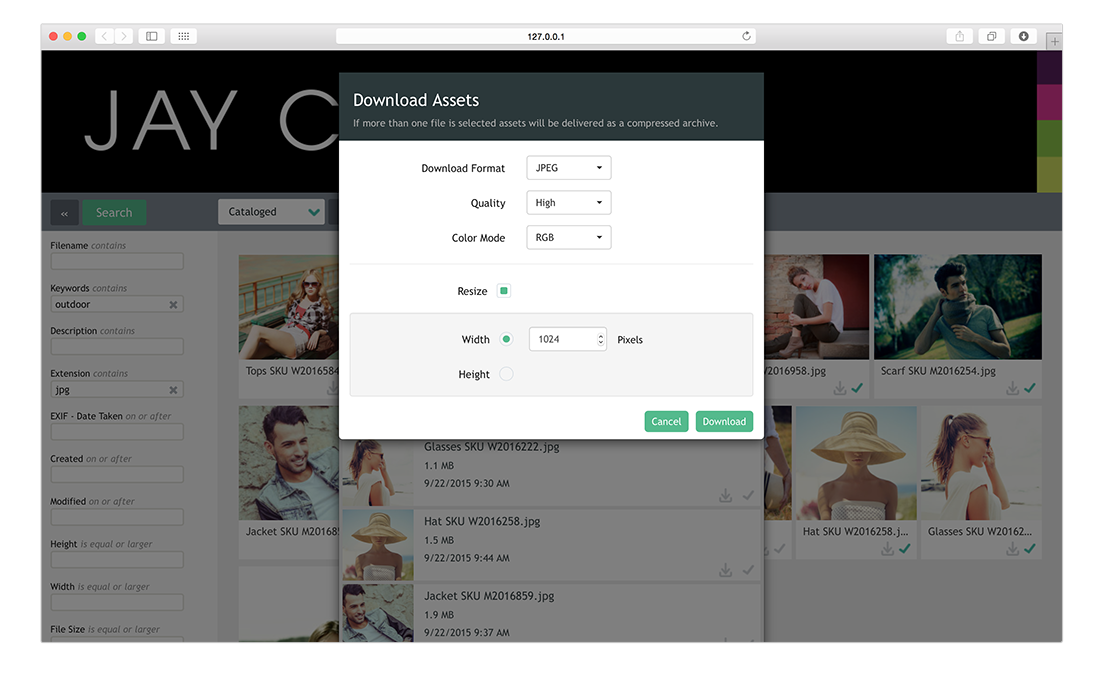Click the Width is equal or larger field
The height and width of the screenshot is (700, 1103).
(x=117, y=603)
